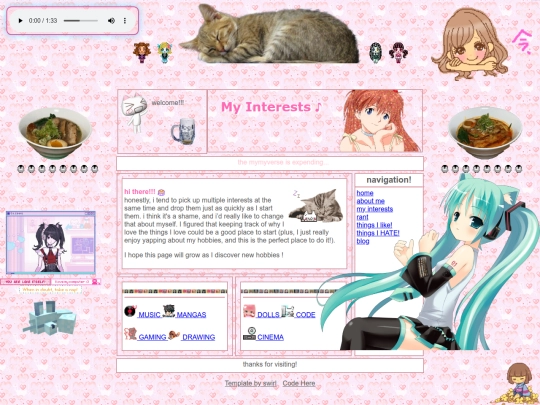Open audio player more options menu
540x405 pixels.
125,21
